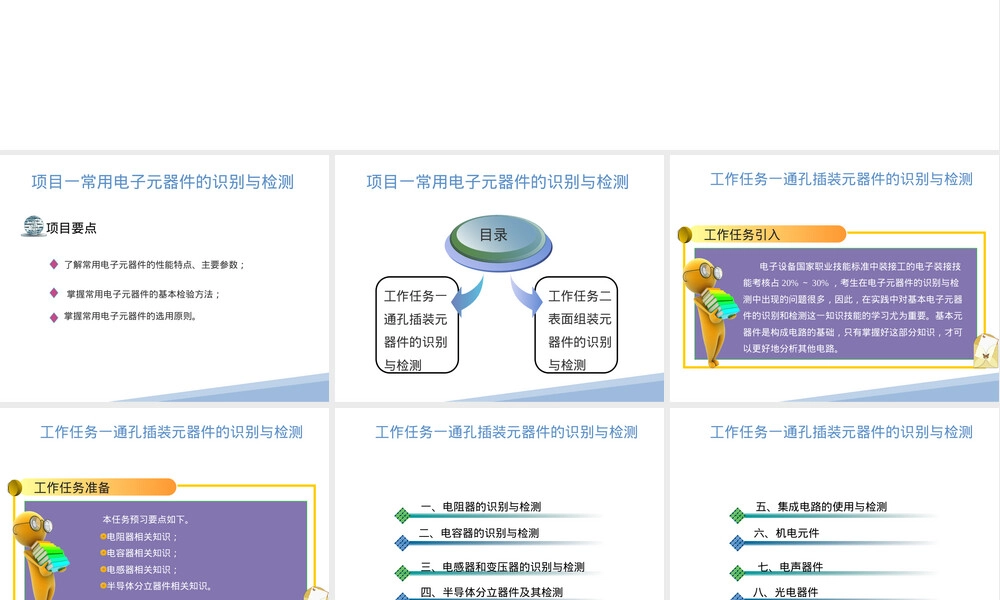Click the slide title above the 目录 diagram

click(x=497, y=182)
